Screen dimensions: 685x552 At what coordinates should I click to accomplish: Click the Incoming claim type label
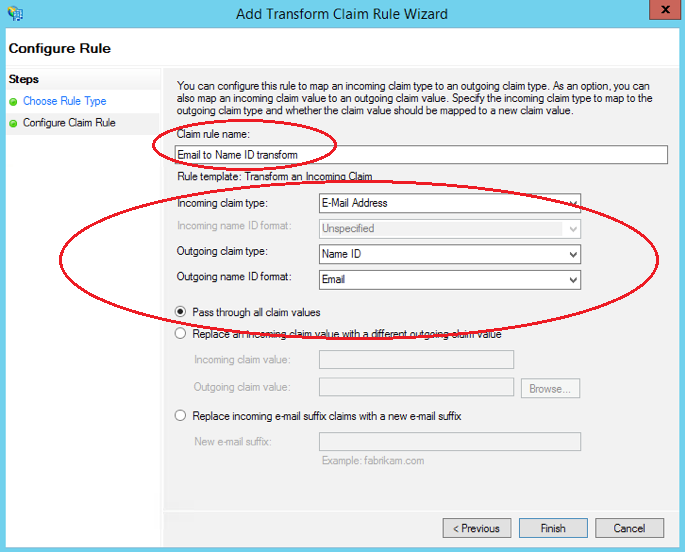(222, 203)
